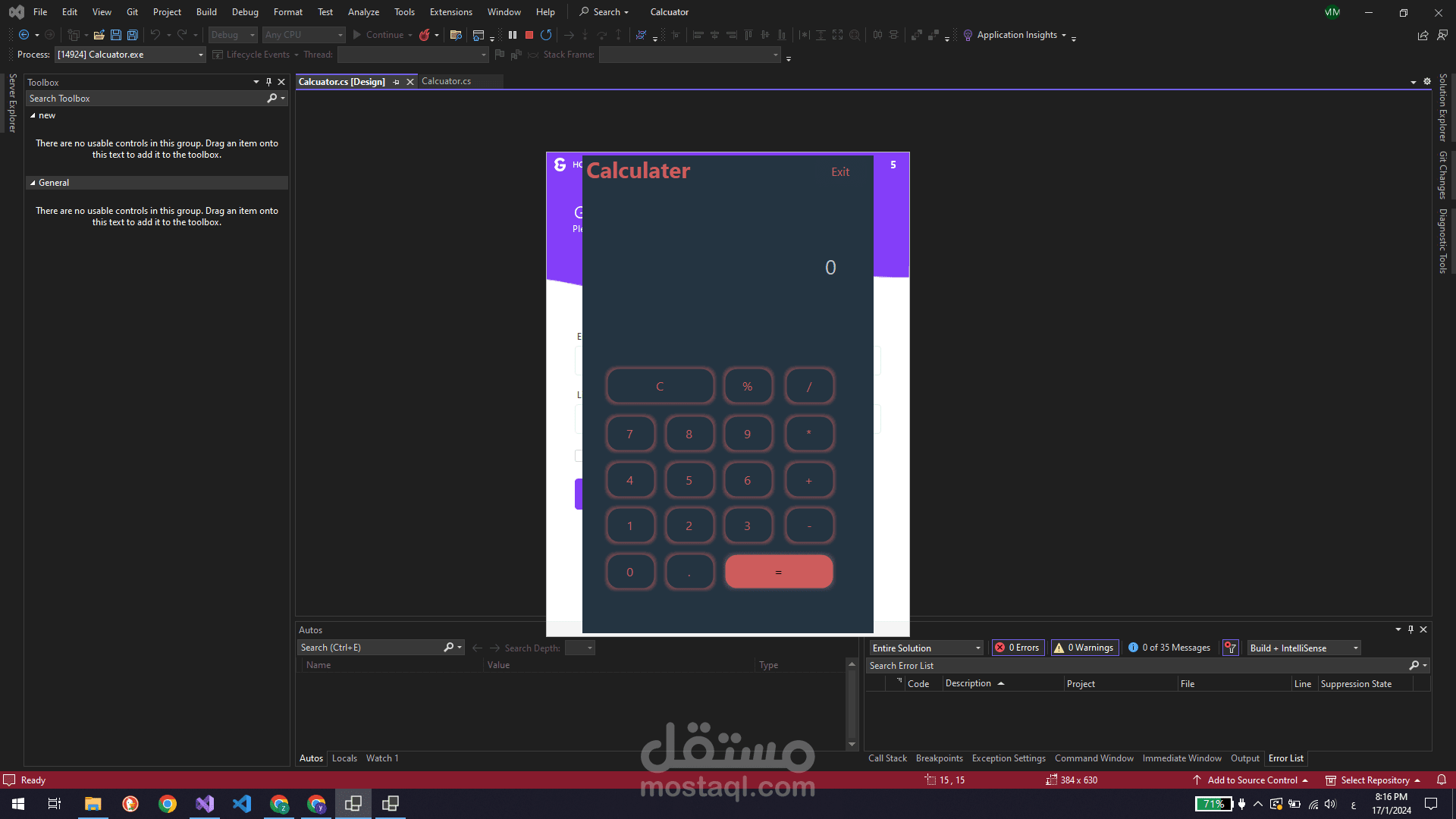Click the Save All toolbar icon
The image size is (1456, 819).
pyautogui.click(x=133, y=35)
